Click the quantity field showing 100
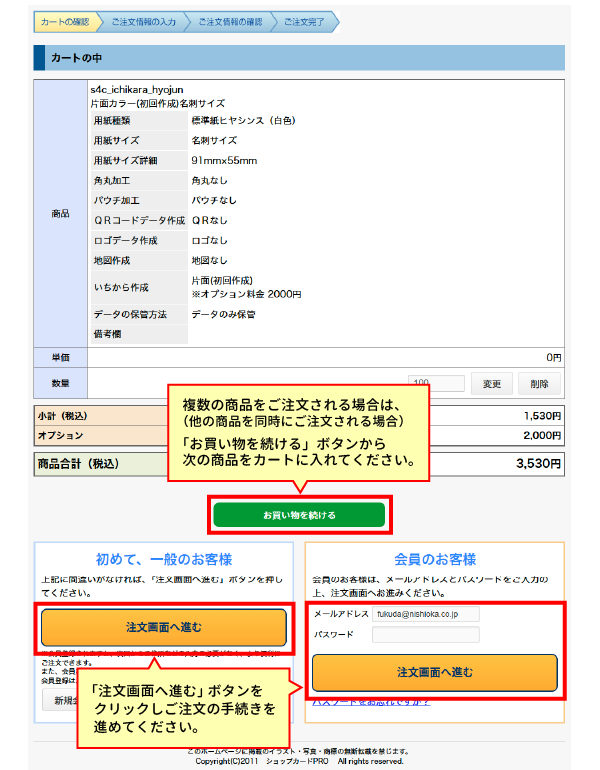Screen dimensions: 600x770 [437, 384]
